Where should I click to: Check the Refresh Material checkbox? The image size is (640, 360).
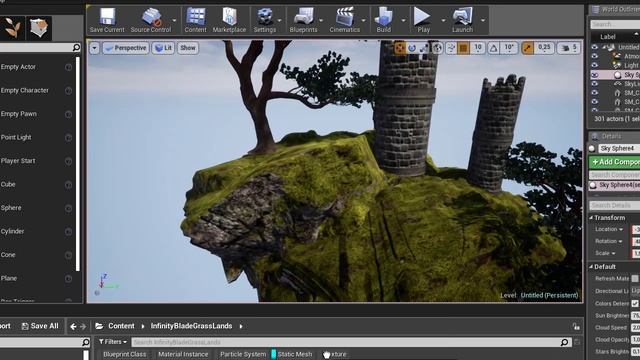click(x=635, y=278)
